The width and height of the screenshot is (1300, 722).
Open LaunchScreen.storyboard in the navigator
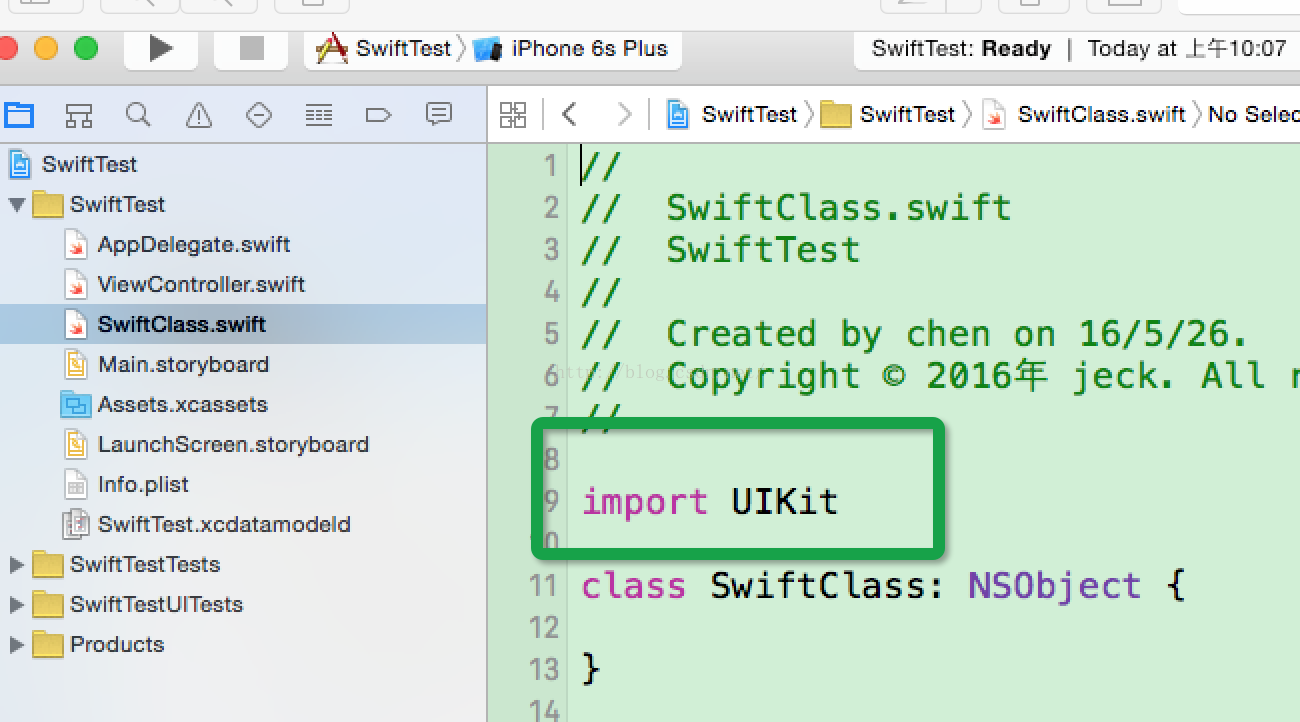[243, 444]
